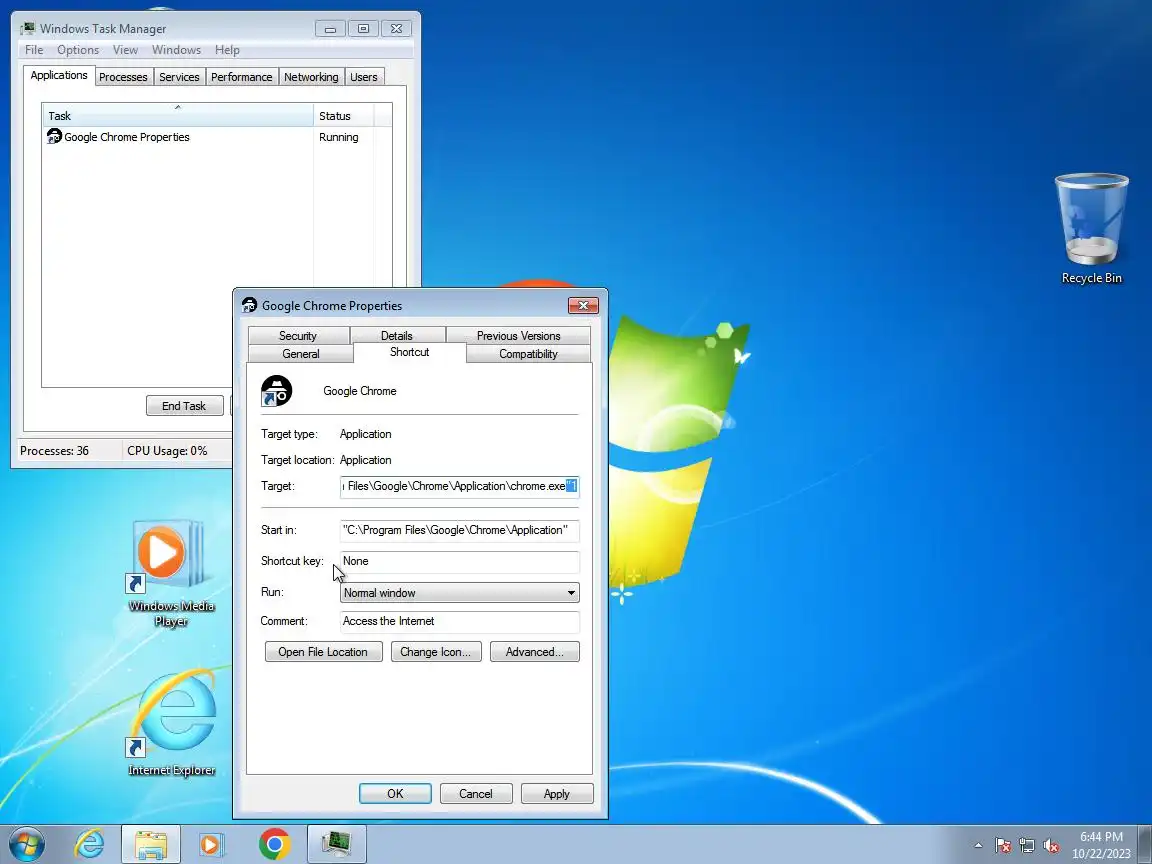Open the Help menu in Task Manager
The image size is (1152, 864).
point(227,50)
